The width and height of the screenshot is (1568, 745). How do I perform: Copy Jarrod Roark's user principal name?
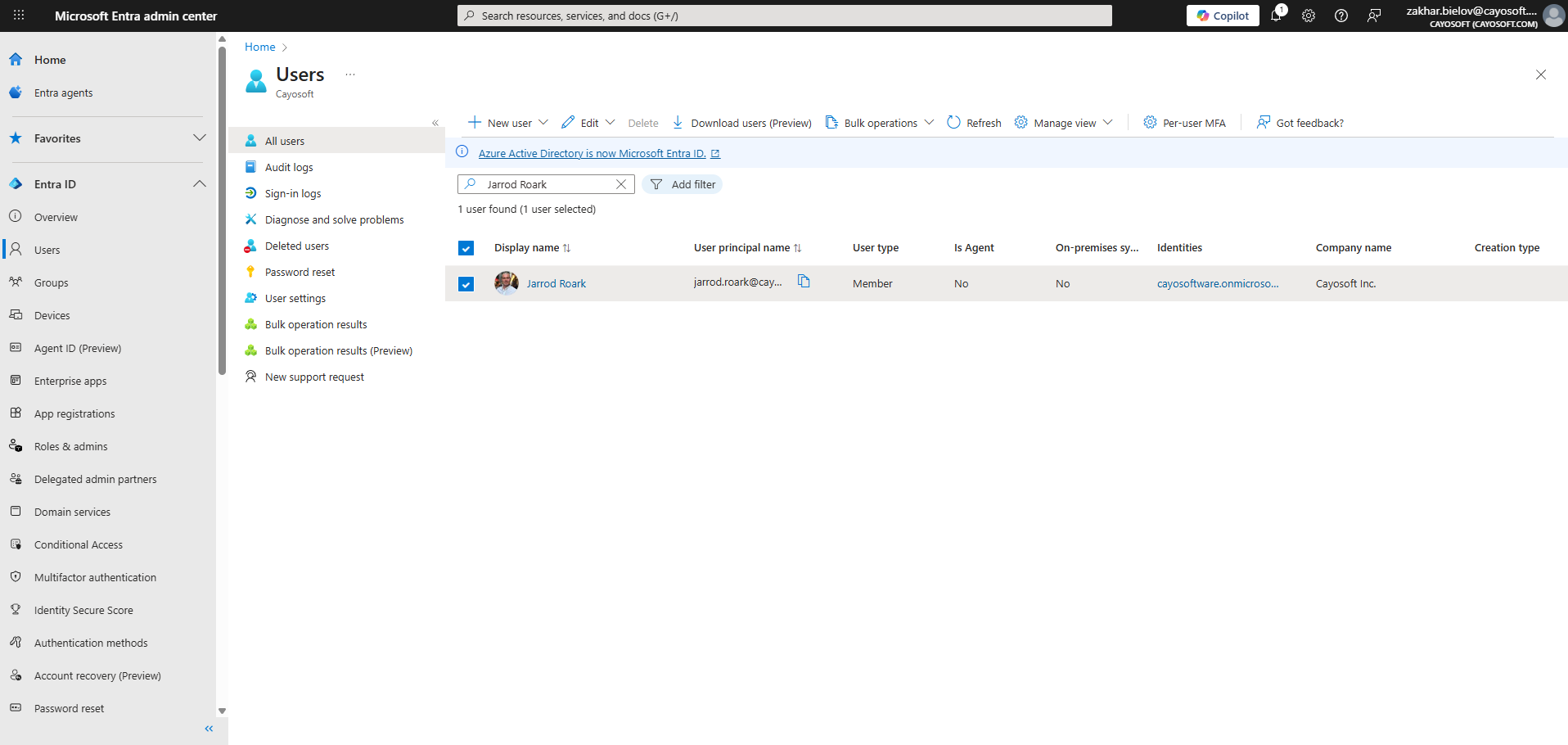pos(804,282)
